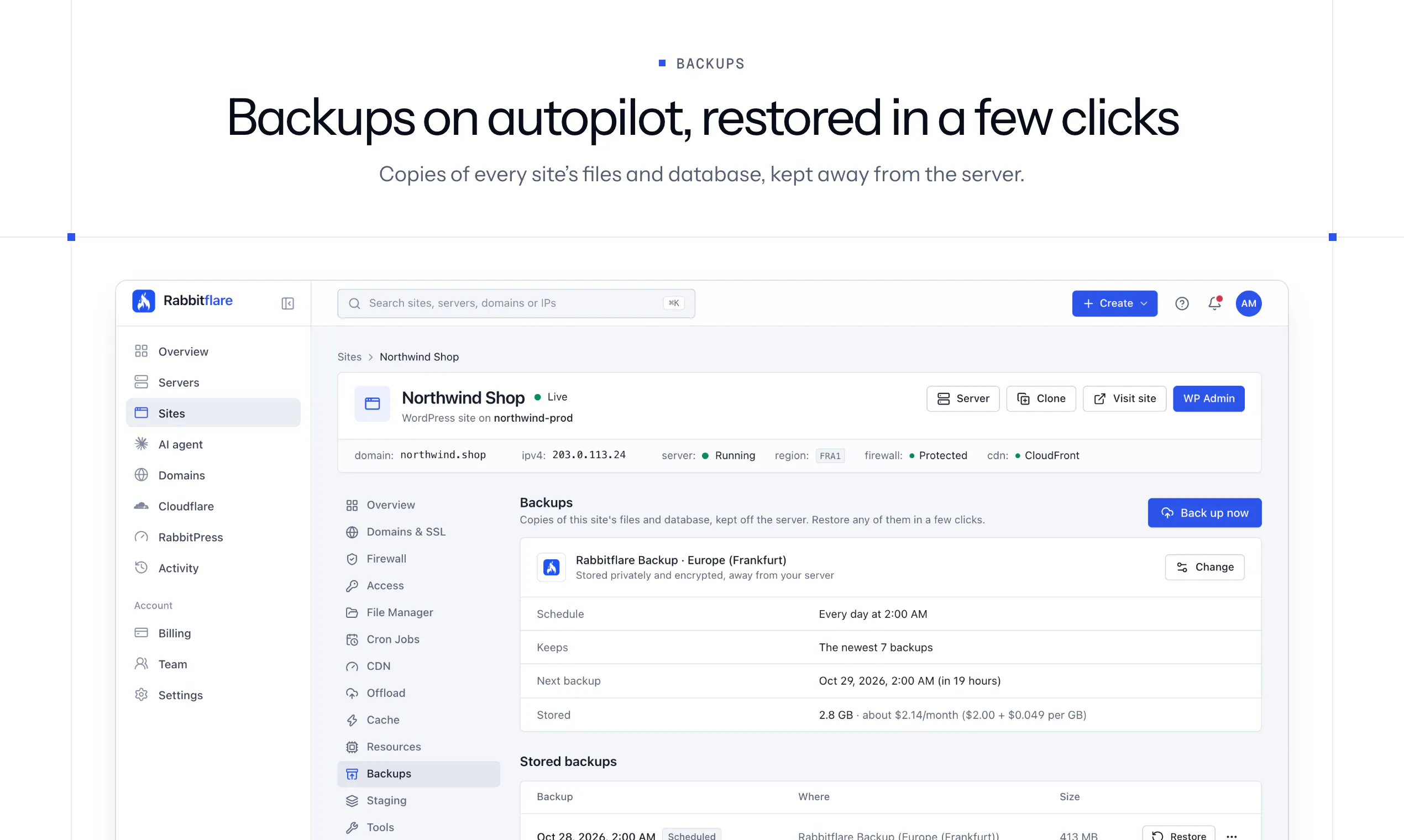Click the Rabbitflare flame logo icon
The width and height of the screenshot is (1404, 840).
(144, 301)
